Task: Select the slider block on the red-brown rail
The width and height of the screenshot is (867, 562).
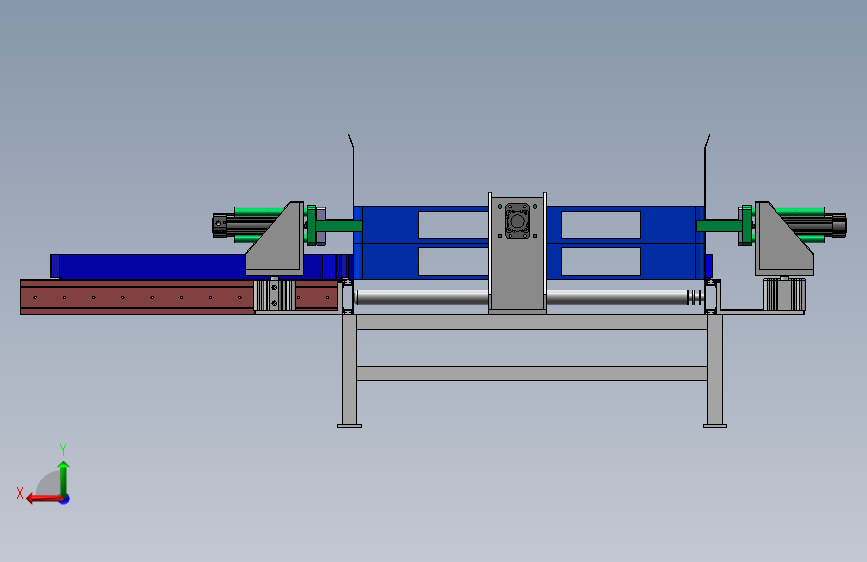Action: 274,295
